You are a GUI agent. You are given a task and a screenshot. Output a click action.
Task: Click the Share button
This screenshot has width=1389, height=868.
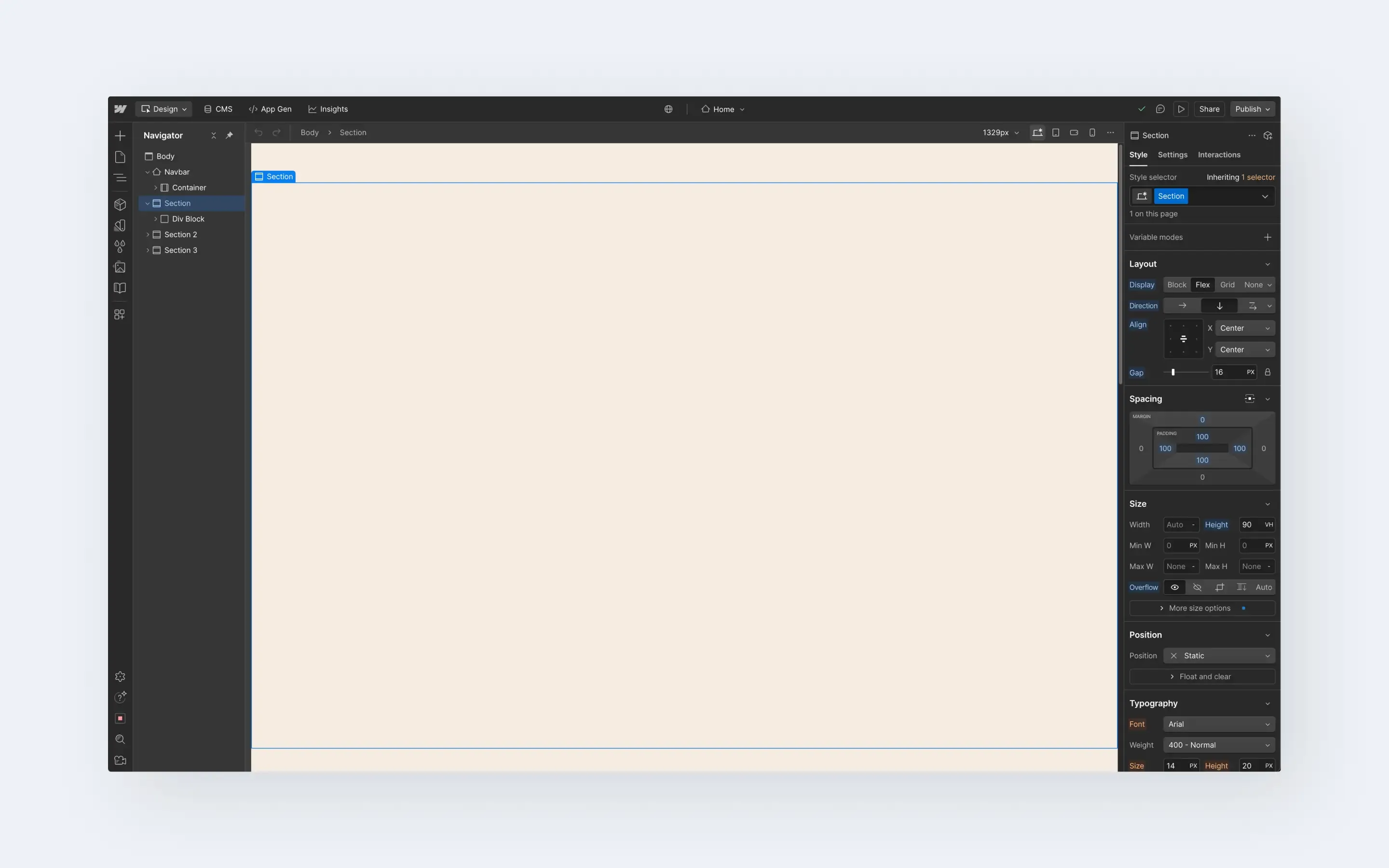coord(1209,109)
